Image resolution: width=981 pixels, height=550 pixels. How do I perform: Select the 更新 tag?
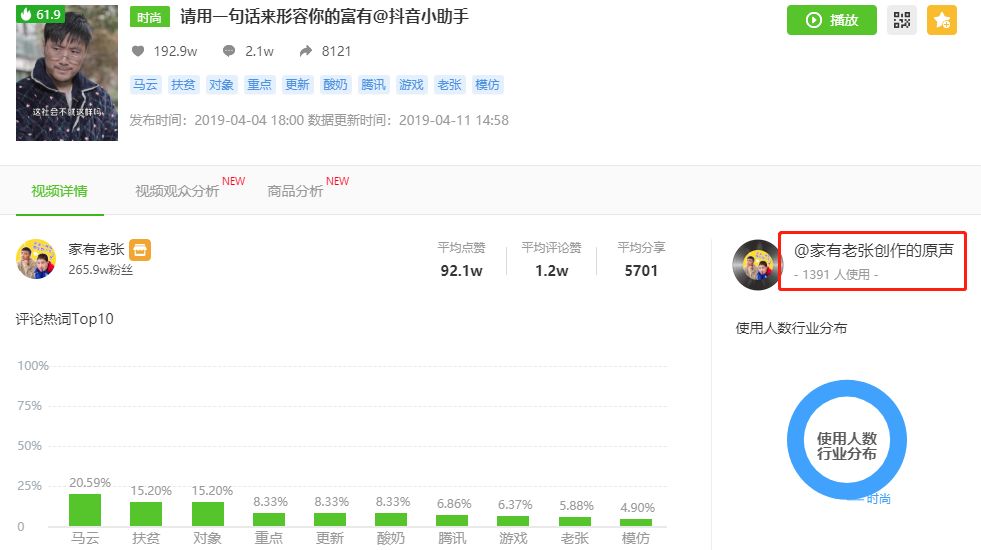point(297,84)
